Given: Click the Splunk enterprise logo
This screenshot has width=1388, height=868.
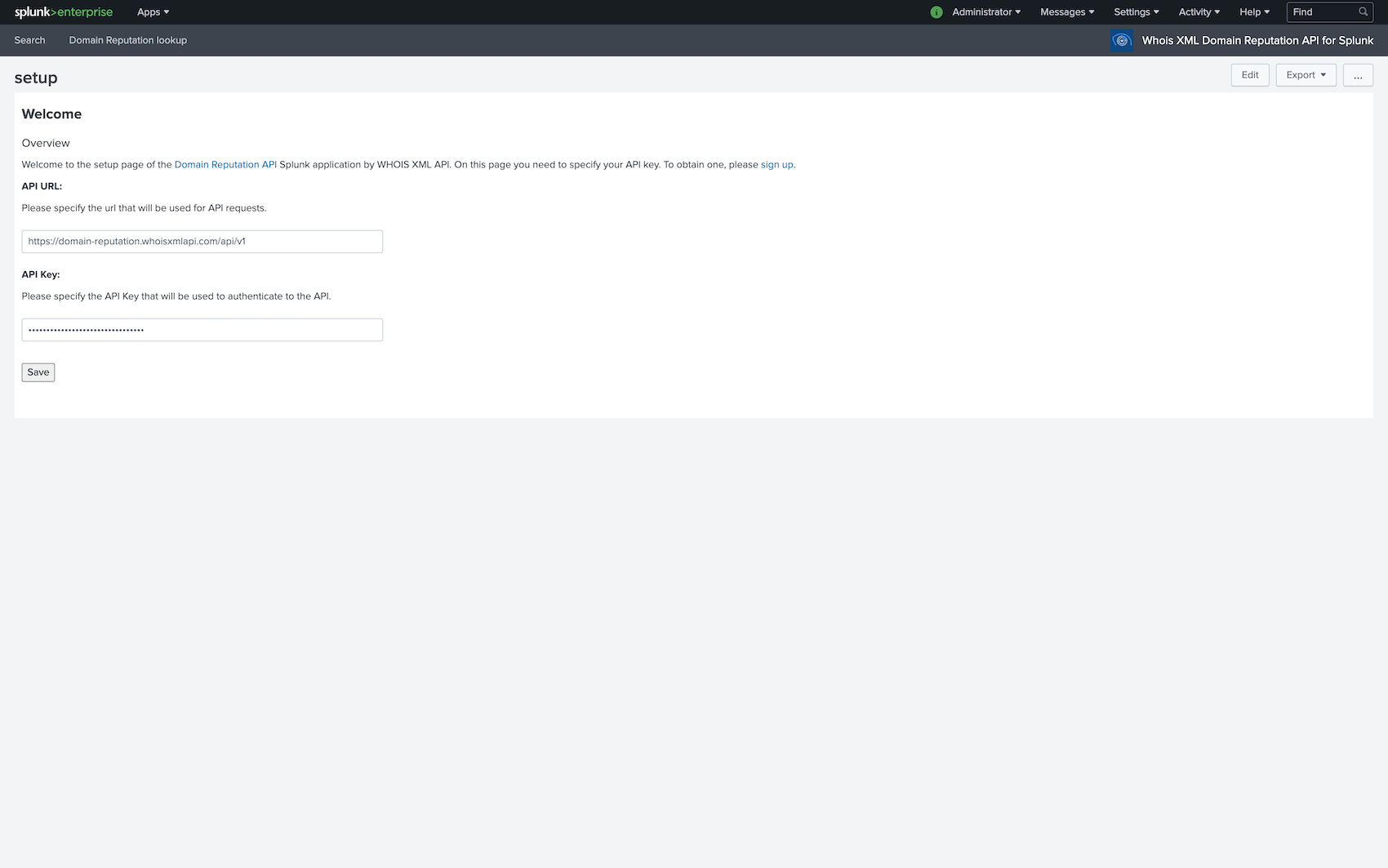Looking at the screenshot, I should tap(64, 12).
